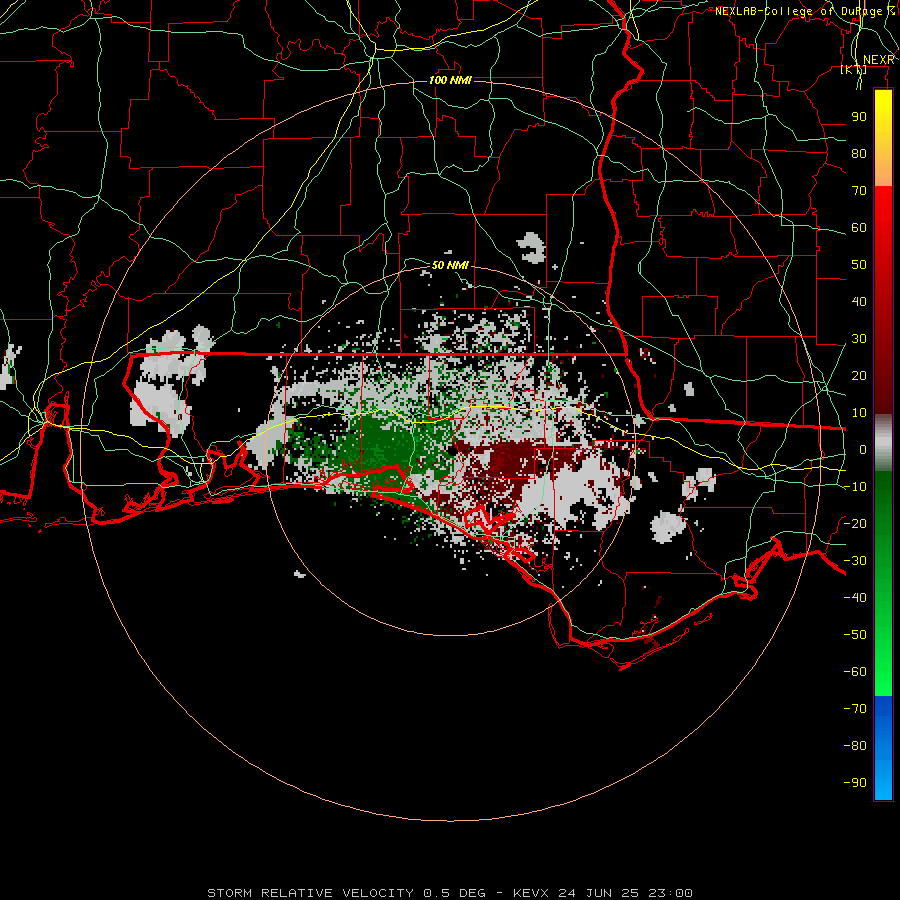Screen dimensions: 900x900
Task: Click the 50 NMI range ring label
Action: coord(450,265)
